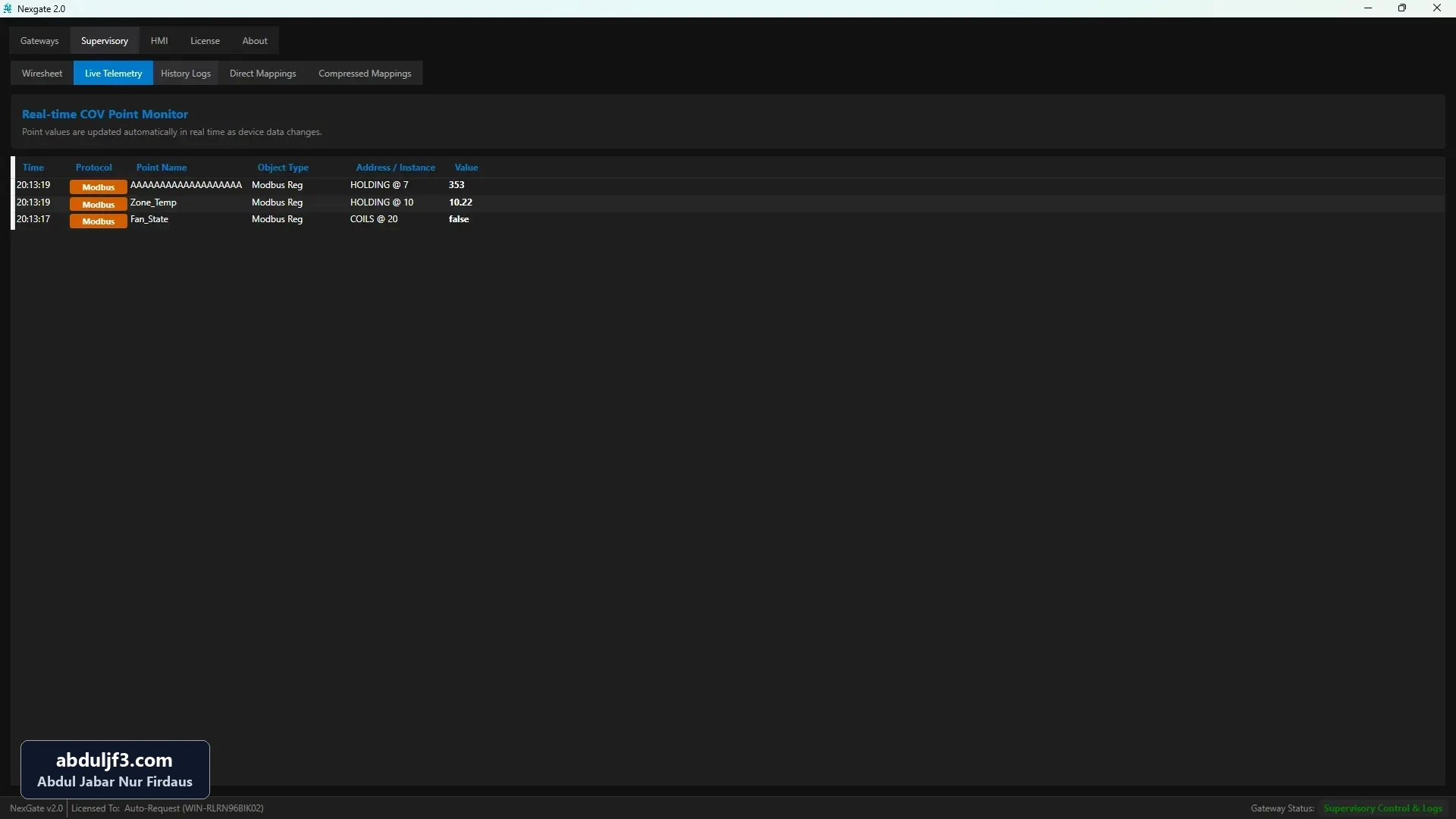Open the License tab
The height and width of the screenshot is (819, 1456).
(x=205, y=41)
